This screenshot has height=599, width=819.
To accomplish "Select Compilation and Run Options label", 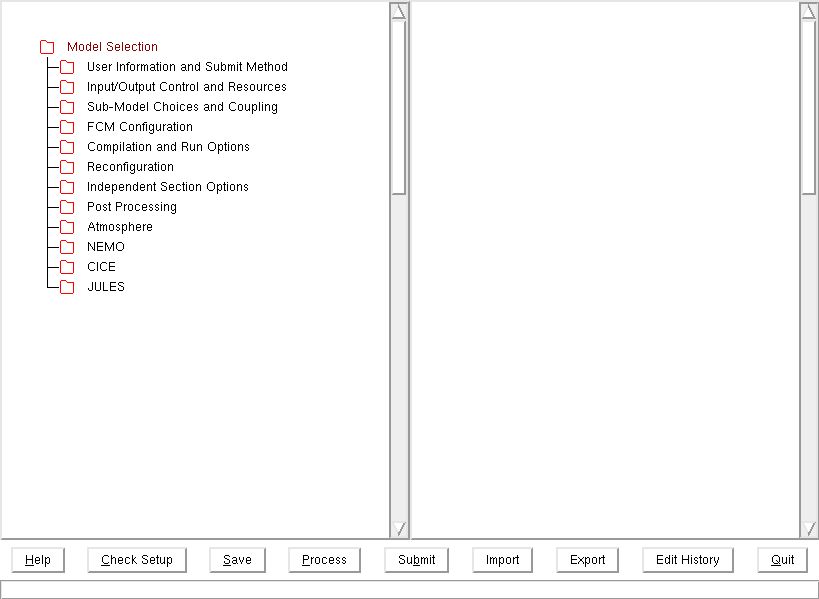I will [168, 147].
